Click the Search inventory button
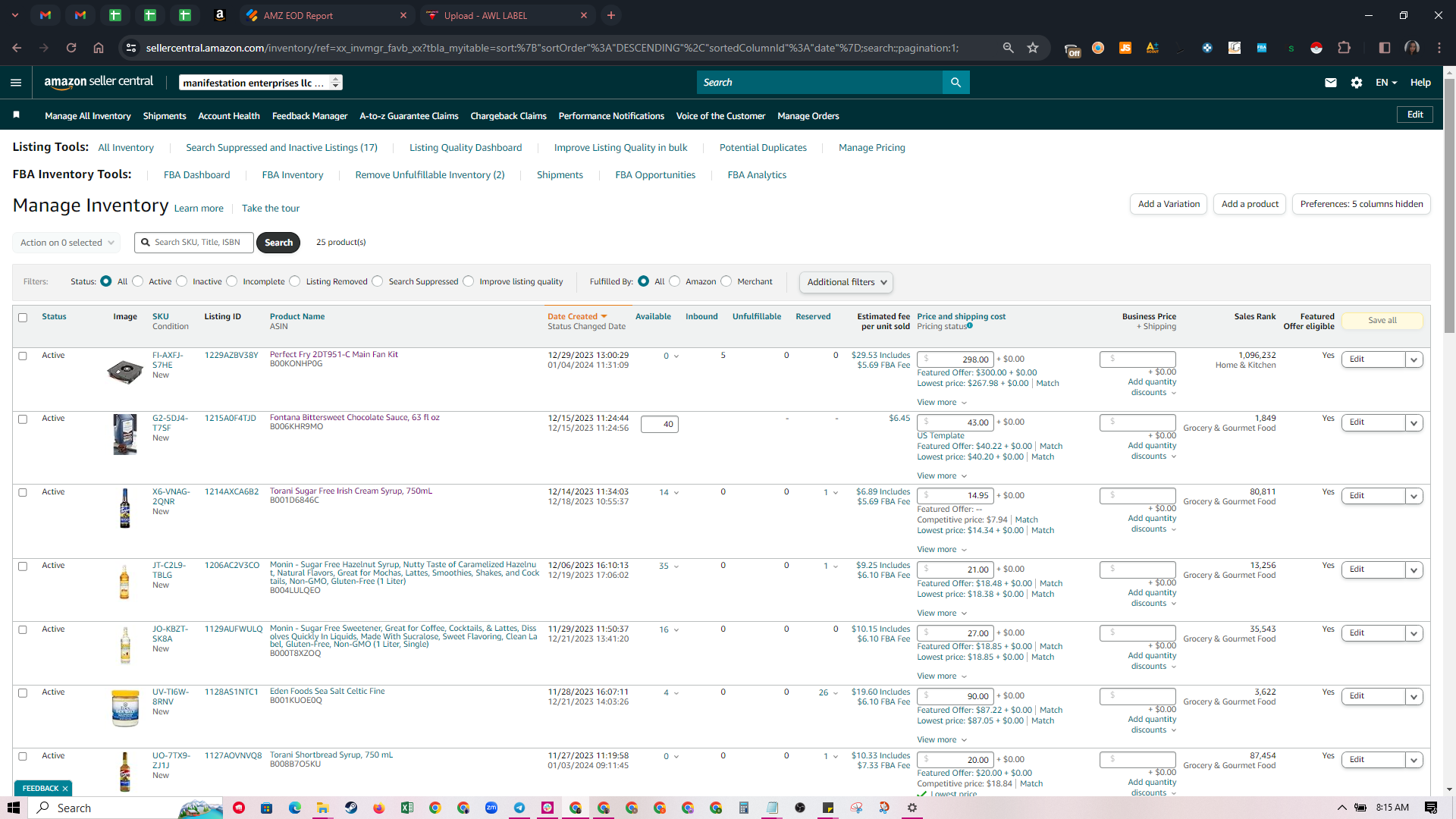The width and height of the screenshot is (1456, 819). click(x=278, y=243)
